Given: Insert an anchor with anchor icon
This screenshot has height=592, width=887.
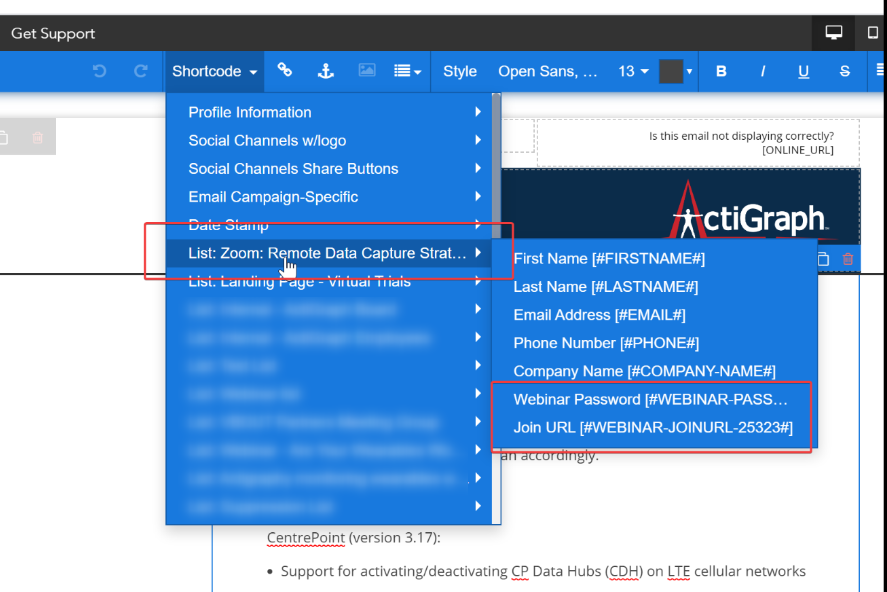Looking at the screenshot, I should click(326, 71).
